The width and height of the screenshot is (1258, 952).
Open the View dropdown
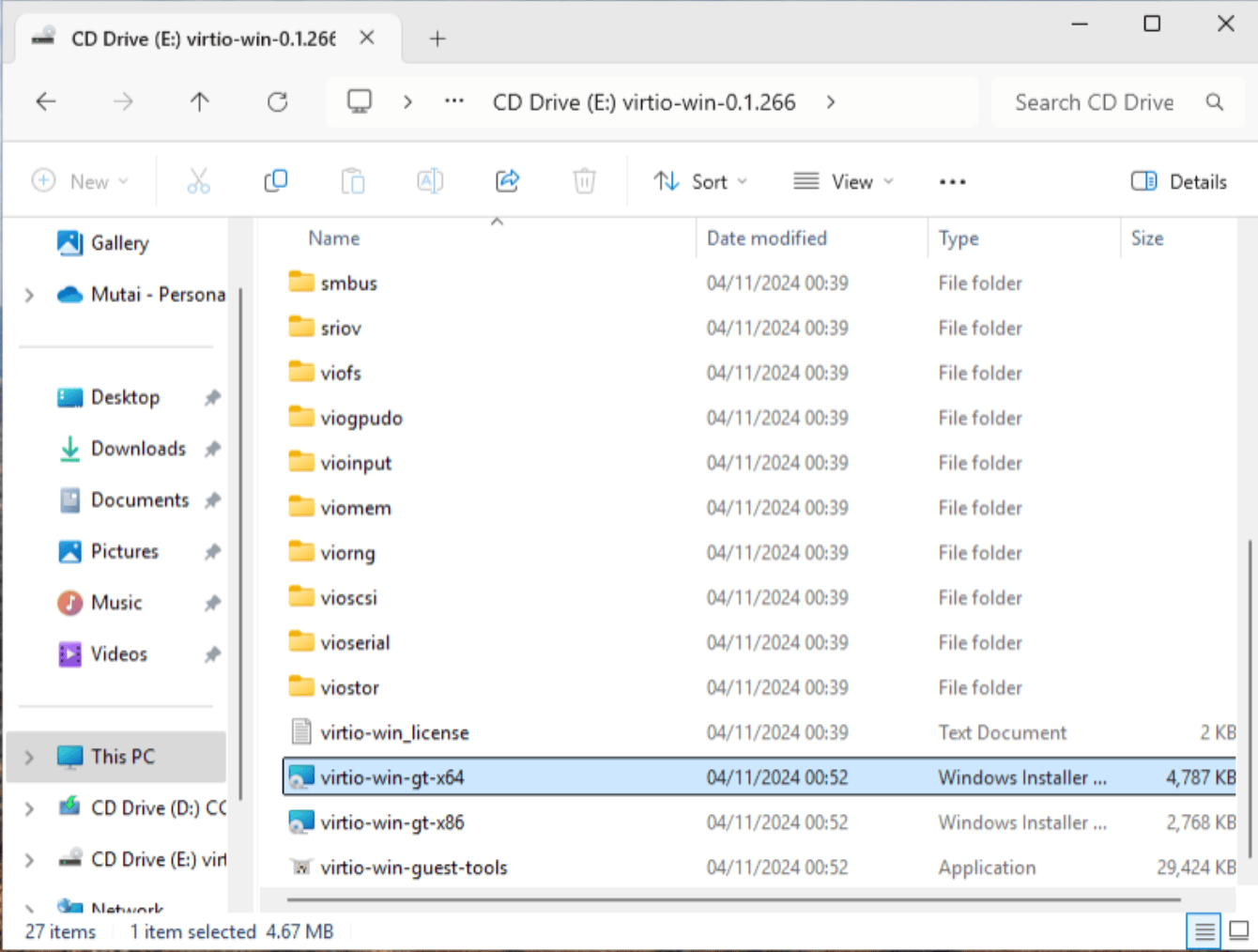842,180
